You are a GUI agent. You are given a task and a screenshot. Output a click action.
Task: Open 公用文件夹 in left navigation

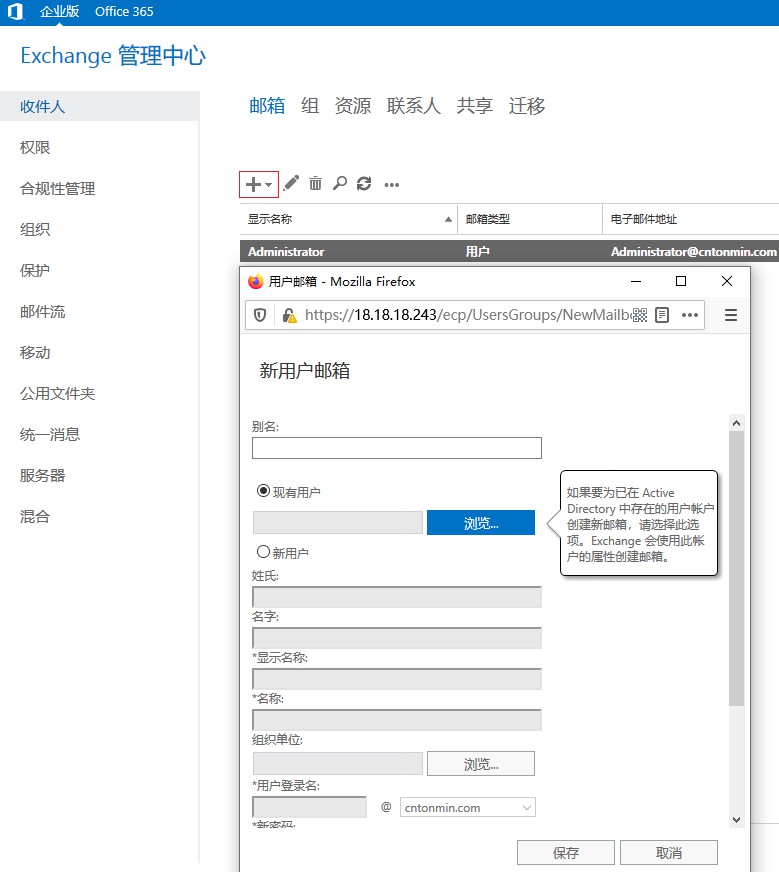coord(57,393)
